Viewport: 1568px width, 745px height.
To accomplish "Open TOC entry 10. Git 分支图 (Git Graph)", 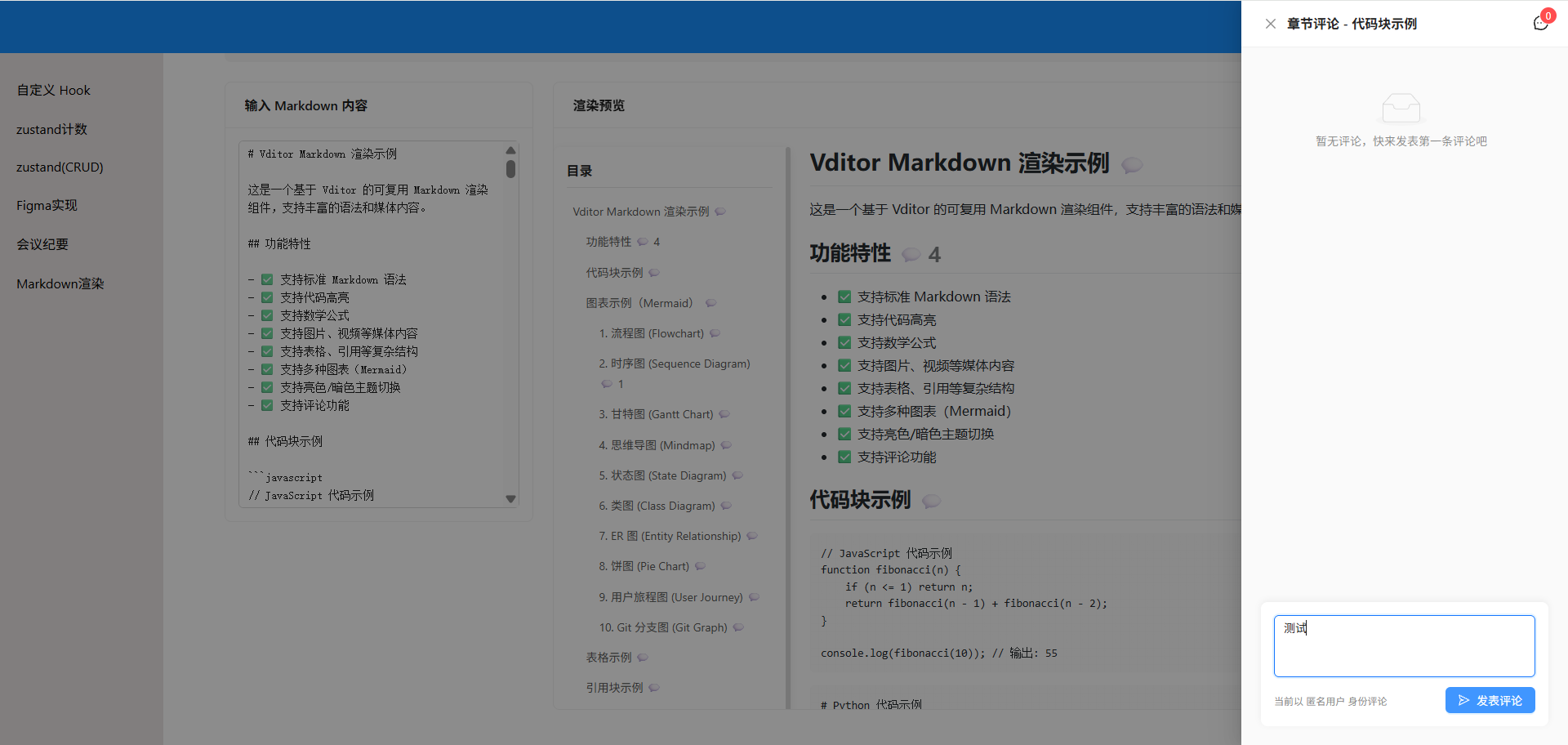I will (663, 627).
